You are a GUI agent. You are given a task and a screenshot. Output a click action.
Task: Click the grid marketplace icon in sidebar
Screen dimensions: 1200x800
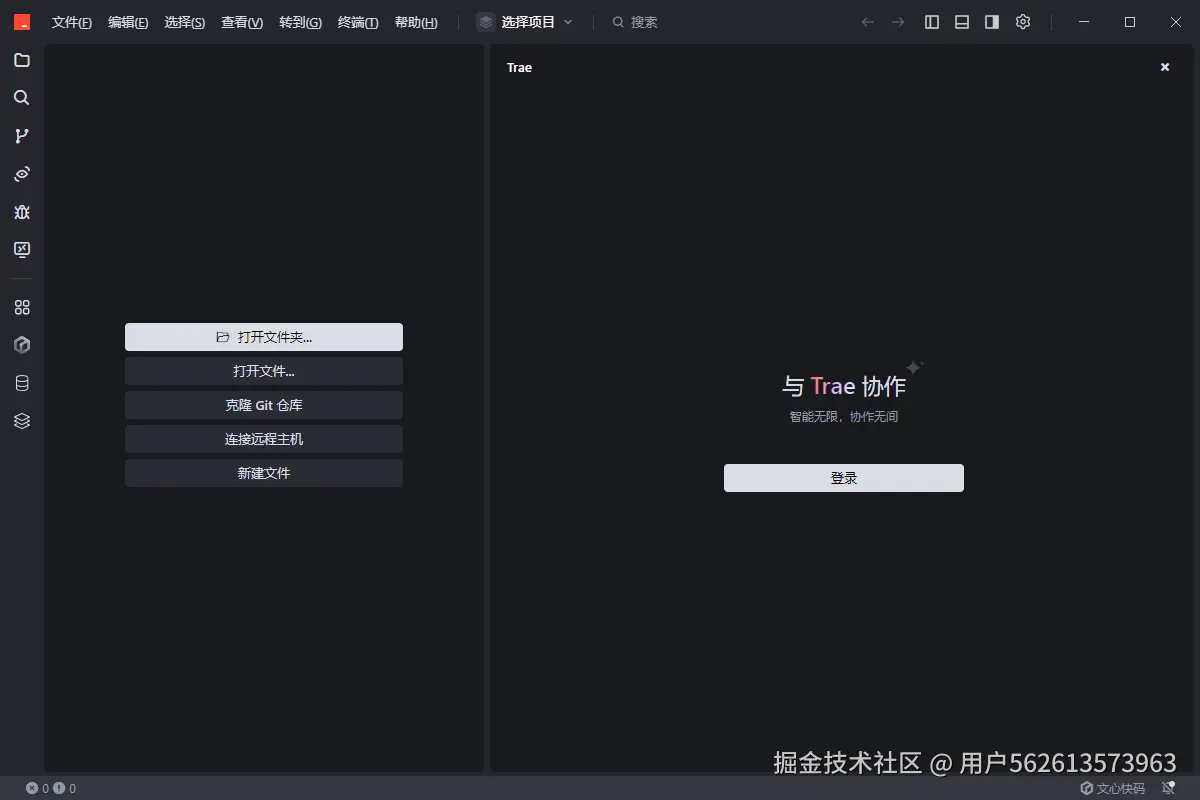(22, 307)
